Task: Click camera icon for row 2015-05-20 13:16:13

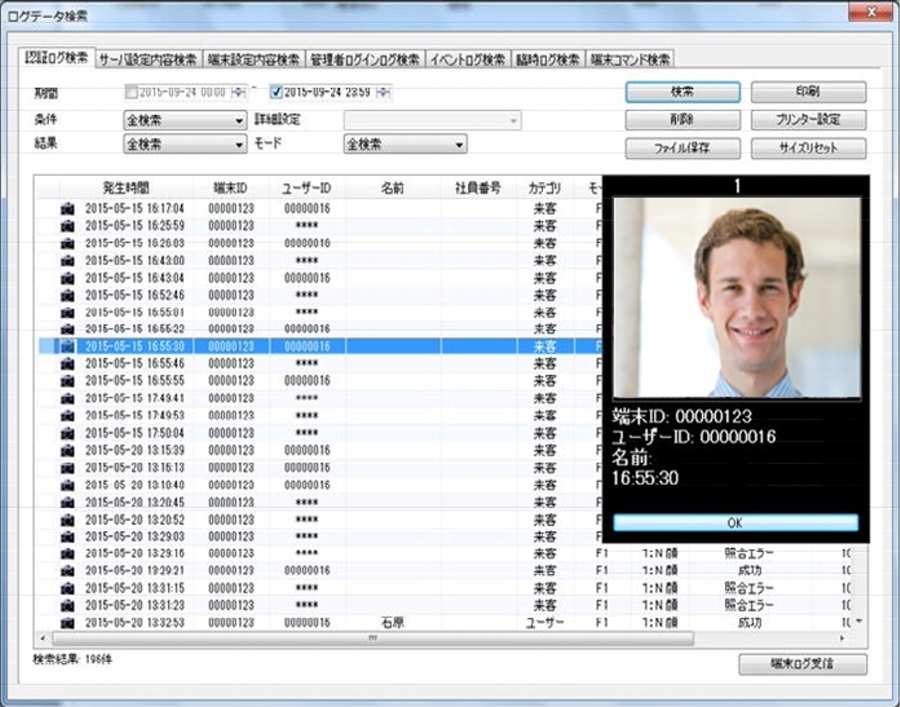Action: tap(67, 468)
